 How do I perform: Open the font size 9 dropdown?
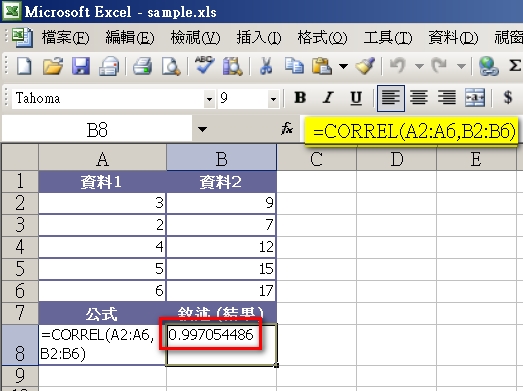[273, 99]
